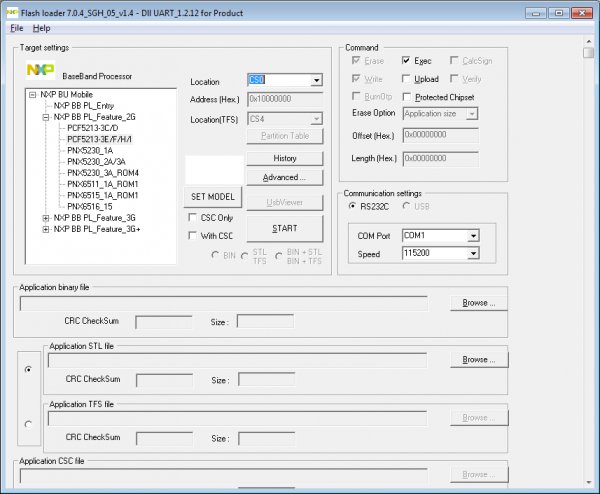Click the History button
Viewport: 600px width, 494px height.
coord(285,158)
